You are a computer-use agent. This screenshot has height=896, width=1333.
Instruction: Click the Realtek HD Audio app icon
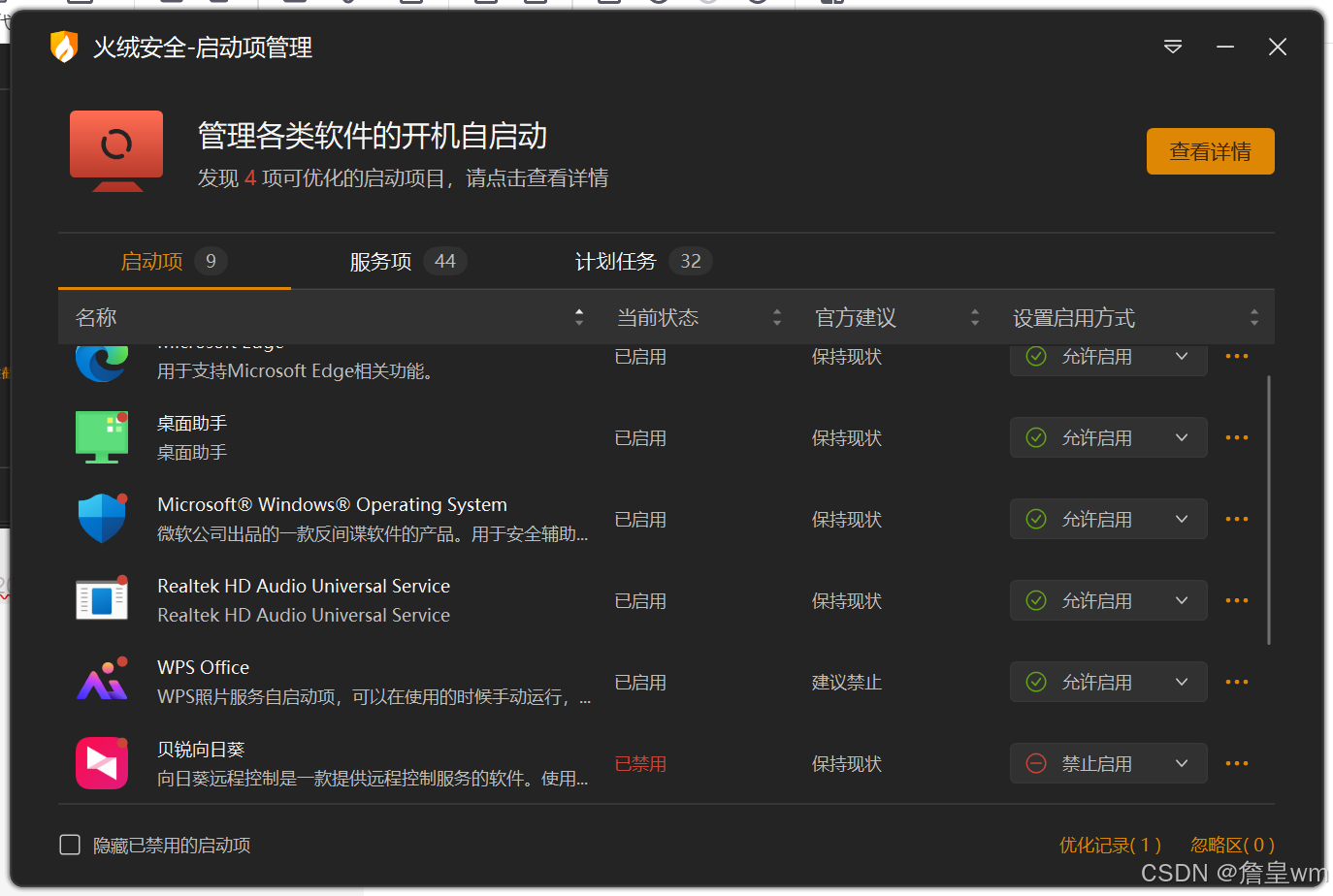point(102,599)
